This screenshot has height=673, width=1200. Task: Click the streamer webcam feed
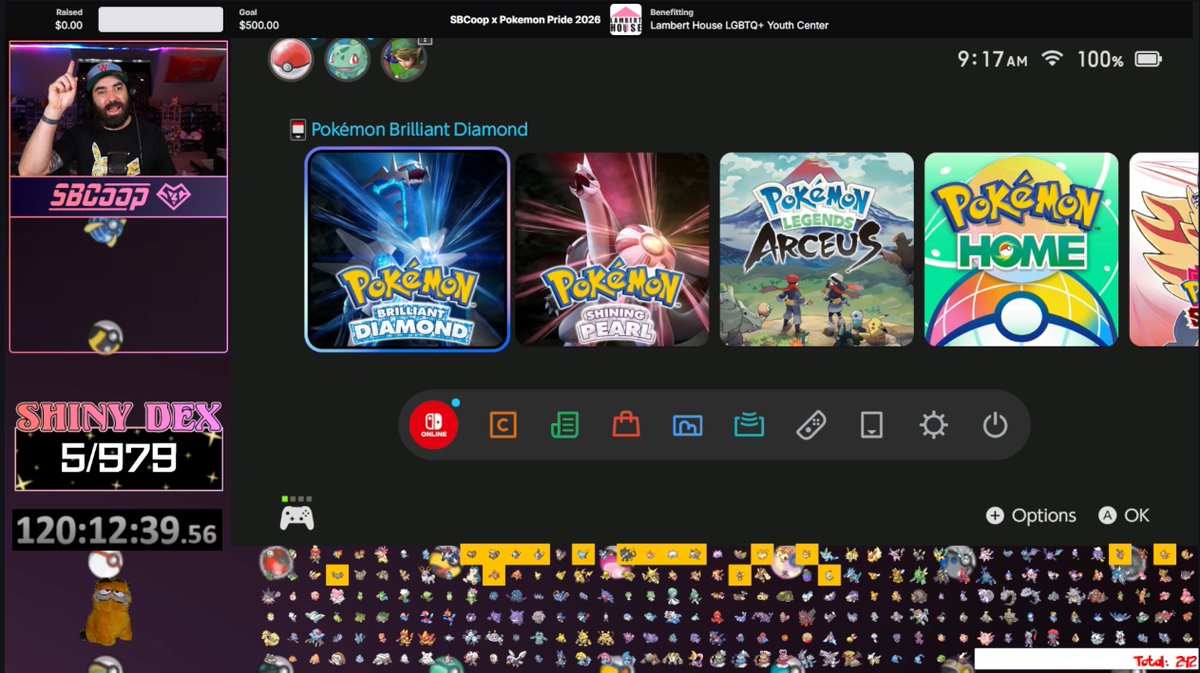coord(119,110)
